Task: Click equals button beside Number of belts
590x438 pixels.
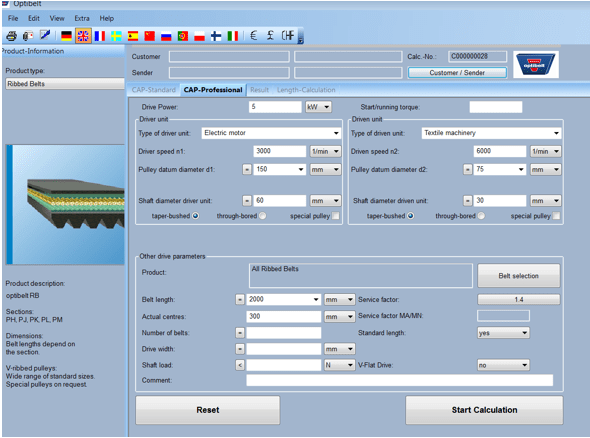Action: (240, 333)
